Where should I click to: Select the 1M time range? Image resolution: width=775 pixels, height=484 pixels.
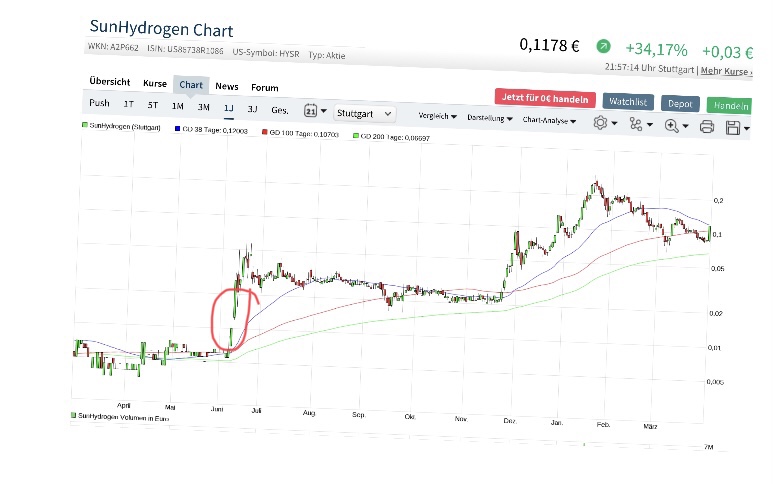(x=177, y=106)
